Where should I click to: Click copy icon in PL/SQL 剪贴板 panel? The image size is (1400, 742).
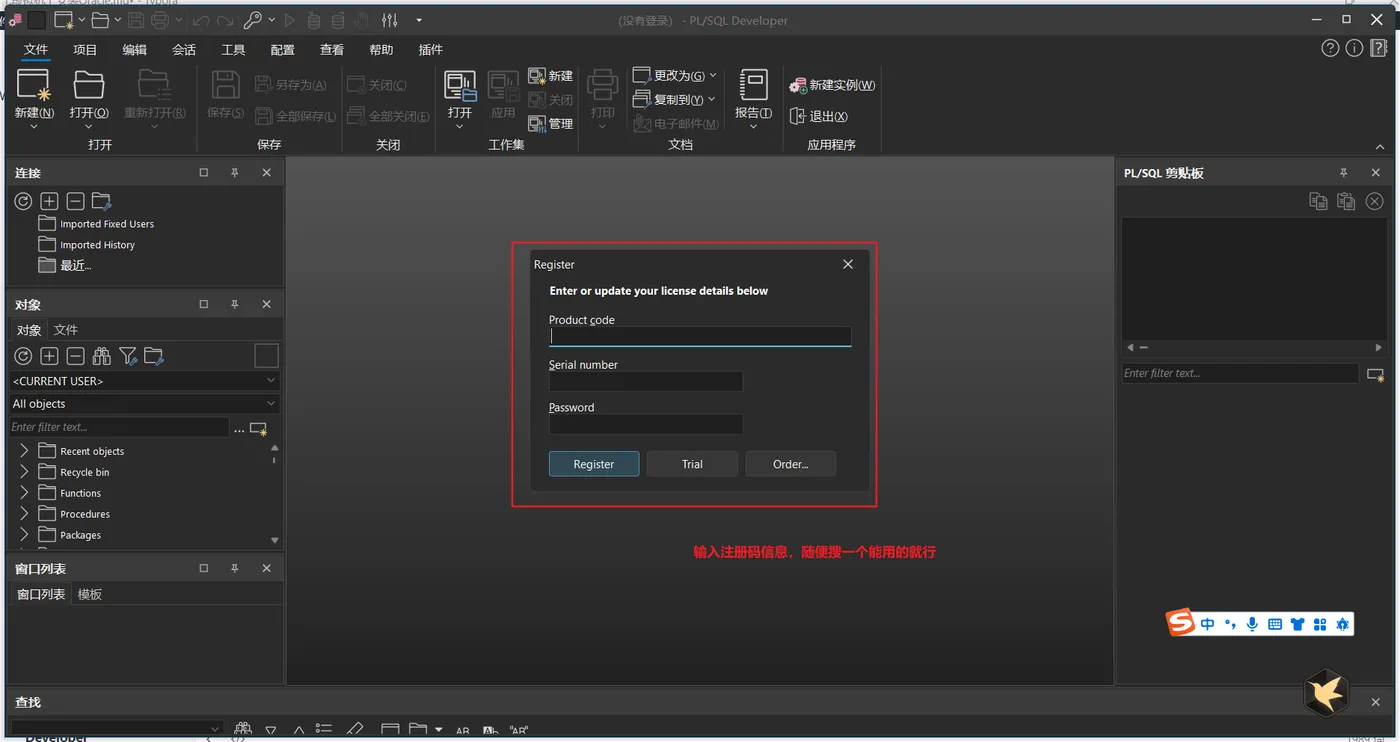click(x=1319, y=201)
